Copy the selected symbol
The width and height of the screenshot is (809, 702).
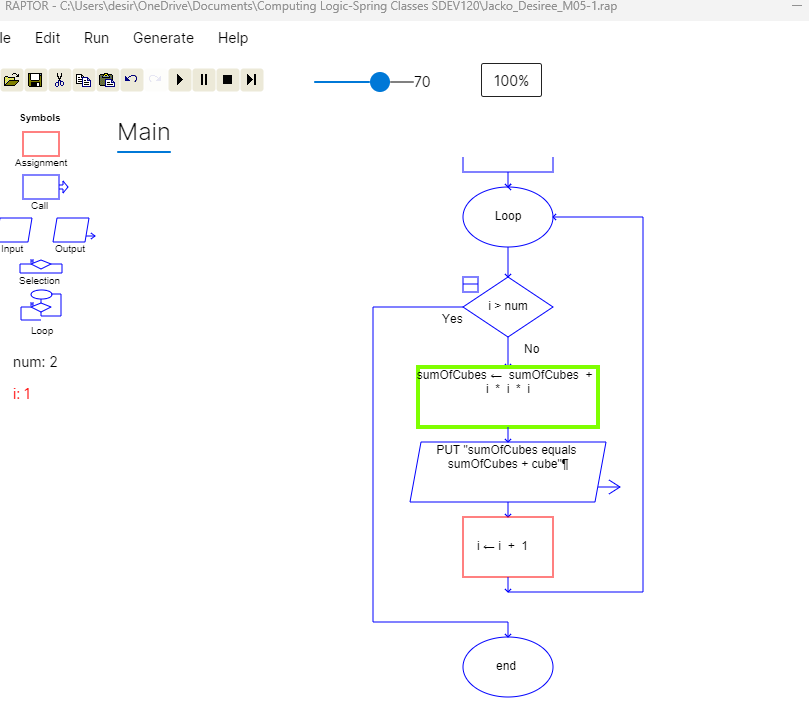[84, 80]
